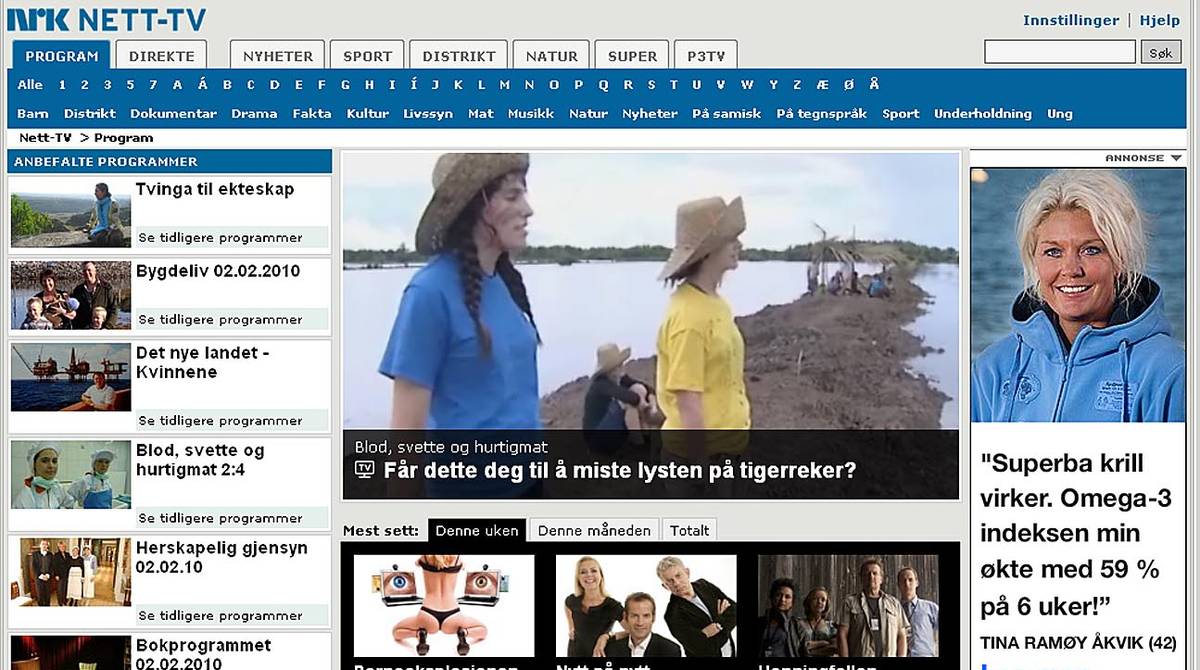Viewport: 1200px width, 670px height.
Task: Open the forest group most-viewed thumbnail
Action: click(848, 606)
